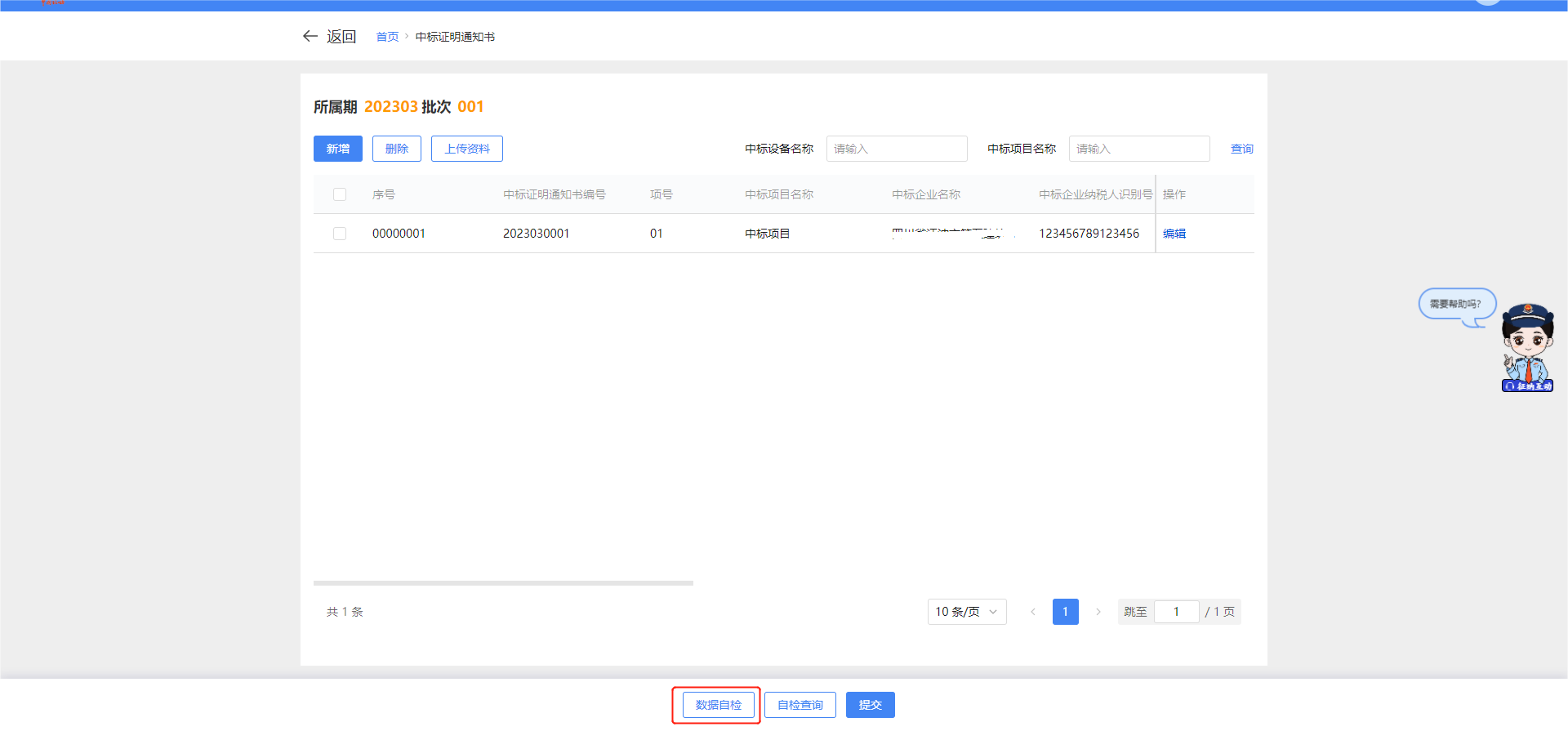Click the horizontal table scrollbar

503,583
